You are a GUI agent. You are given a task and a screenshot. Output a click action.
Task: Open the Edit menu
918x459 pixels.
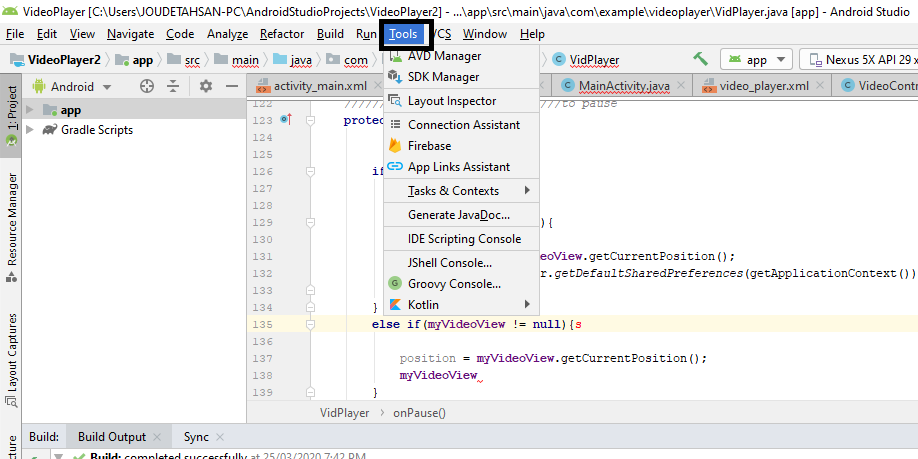tap(47, 34)
